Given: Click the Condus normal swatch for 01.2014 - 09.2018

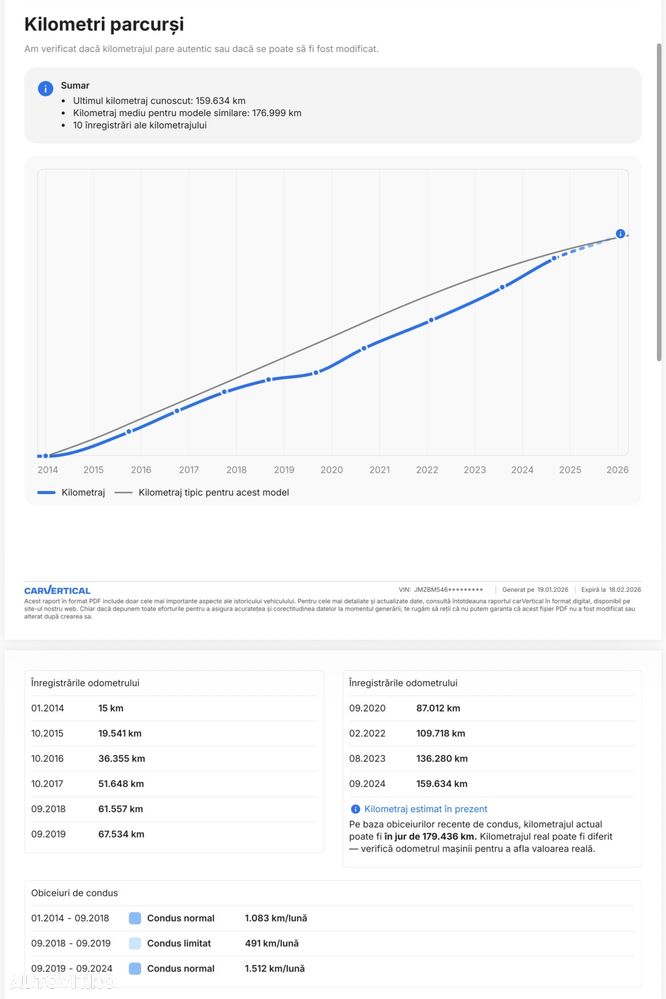Looking at the screenshot, I should [x=135, y=918].
